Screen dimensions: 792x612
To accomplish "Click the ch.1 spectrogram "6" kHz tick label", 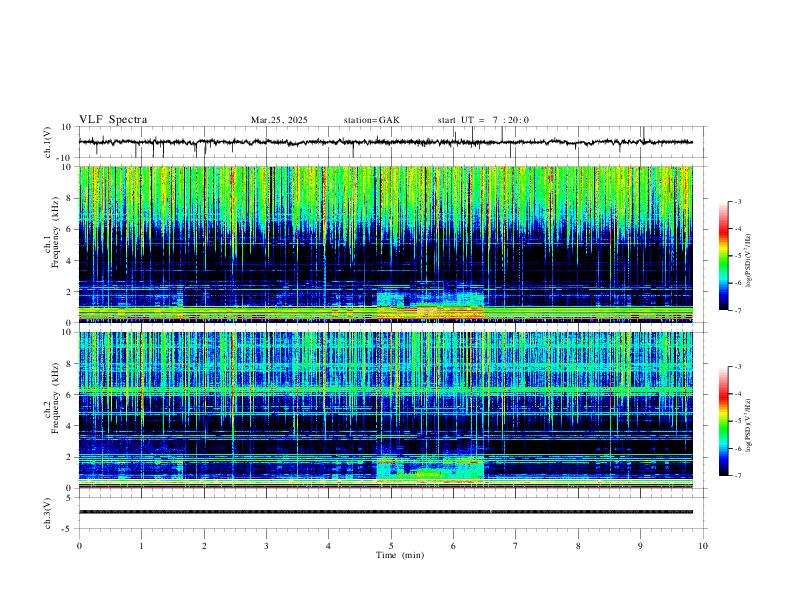I will click(69, 229).
